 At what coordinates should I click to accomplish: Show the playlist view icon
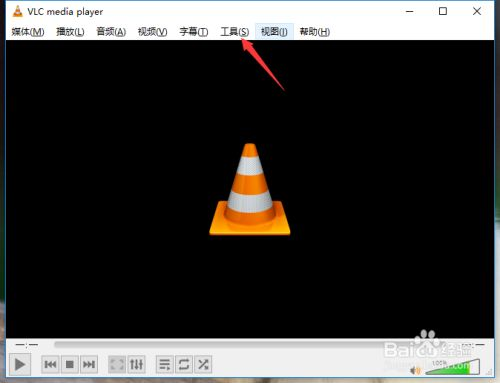165,364
